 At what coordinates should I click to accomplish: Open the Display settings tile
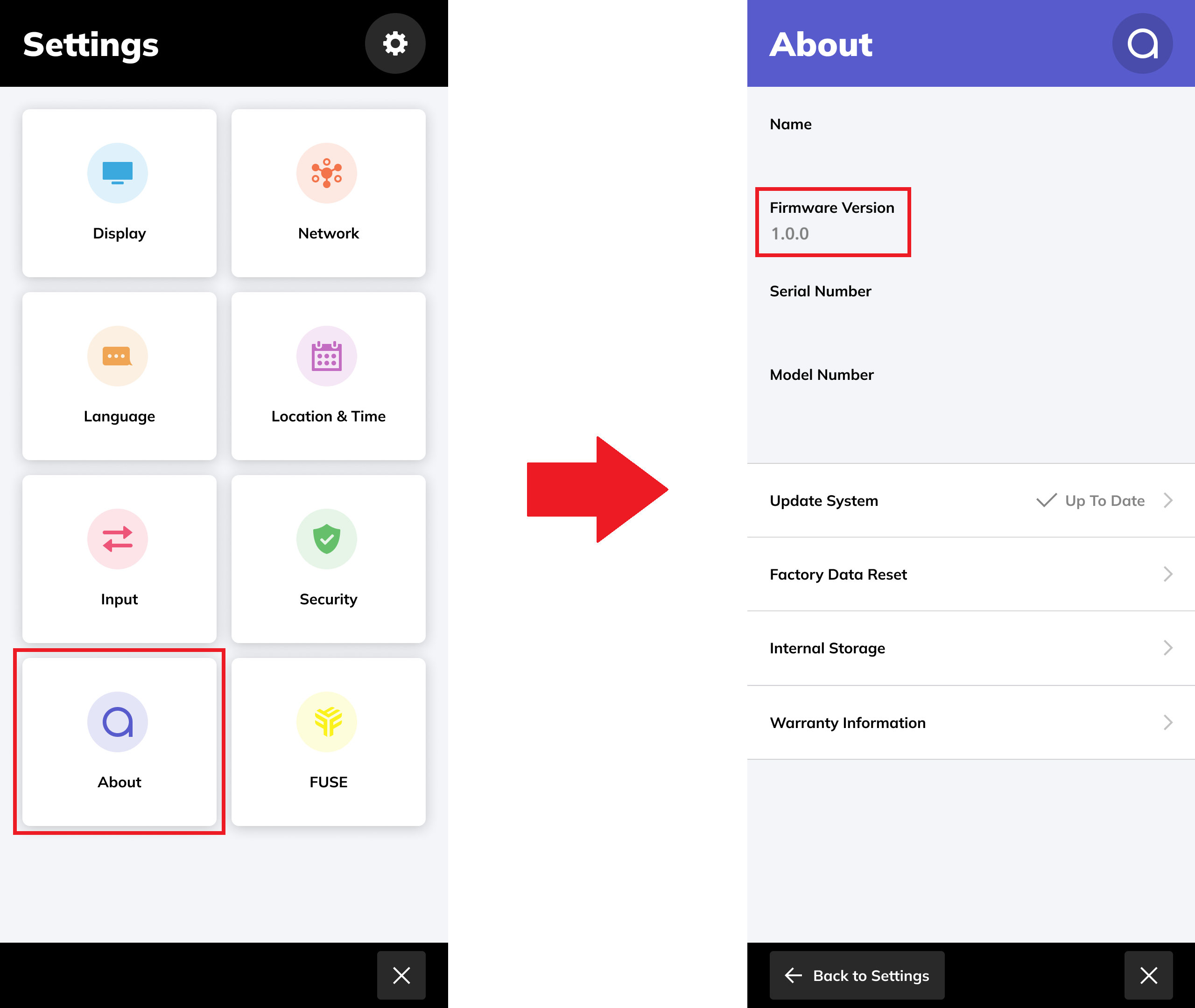tap(119, 193)
